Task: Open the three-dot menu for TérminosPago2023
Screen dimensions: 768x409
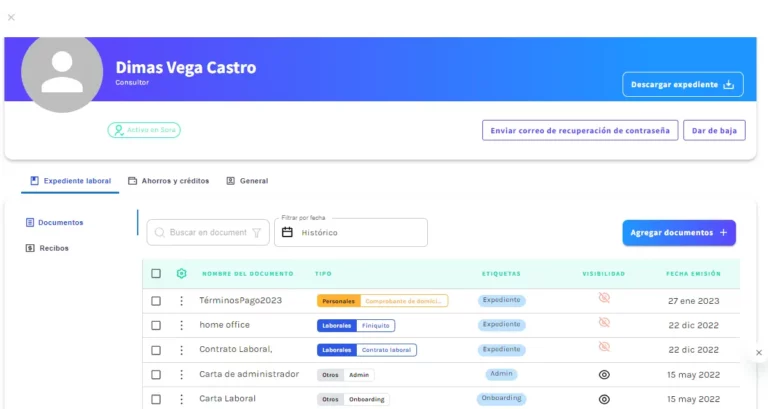Action: tap(181, 301)
